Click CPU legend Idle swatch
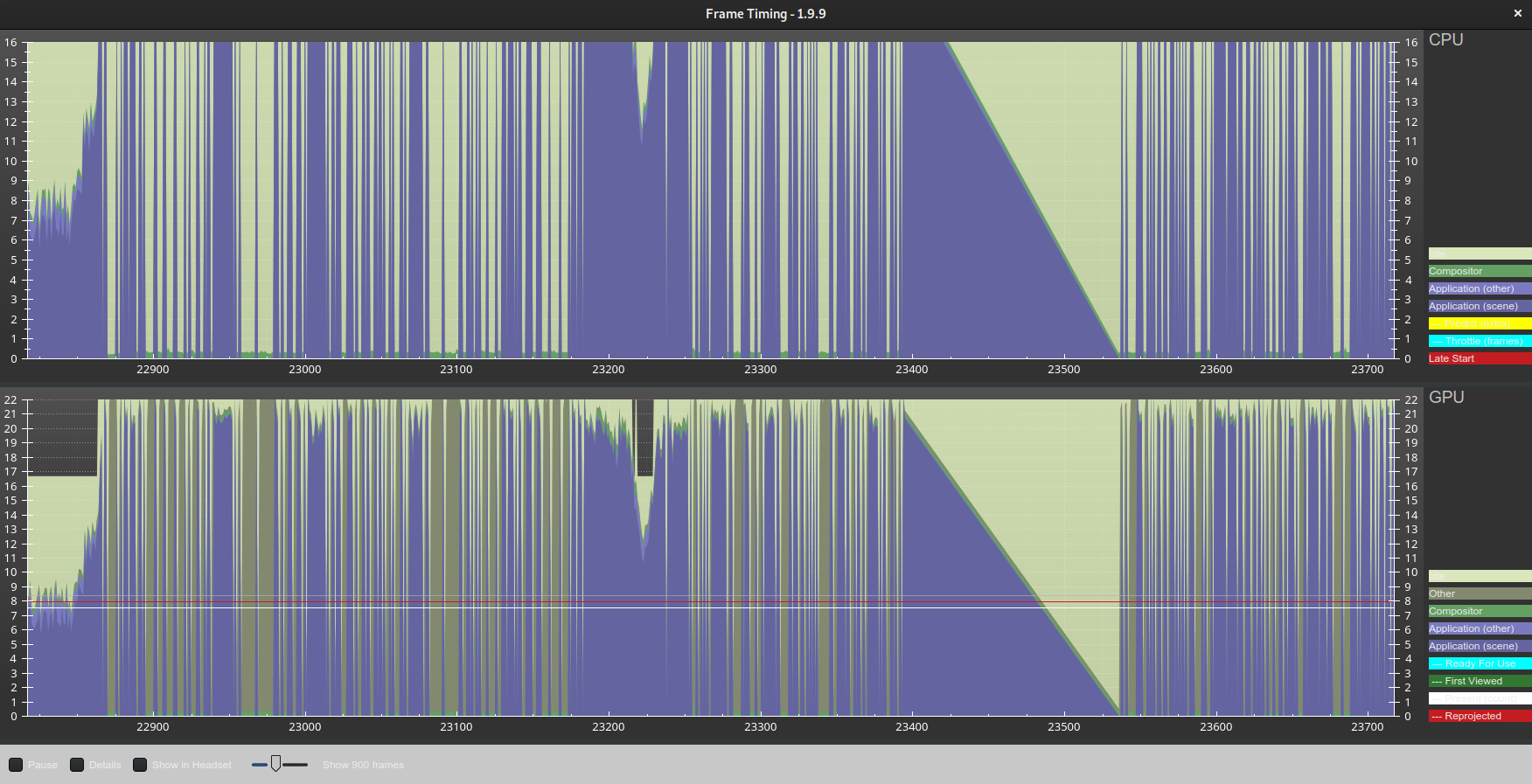 tap(1480, 253)
